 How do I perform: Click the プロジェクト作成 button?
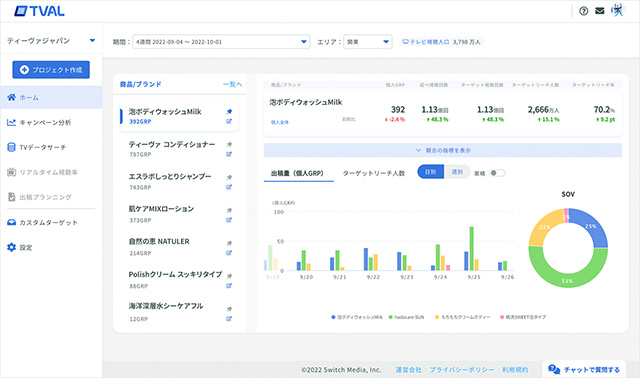(x=51, y=70)
